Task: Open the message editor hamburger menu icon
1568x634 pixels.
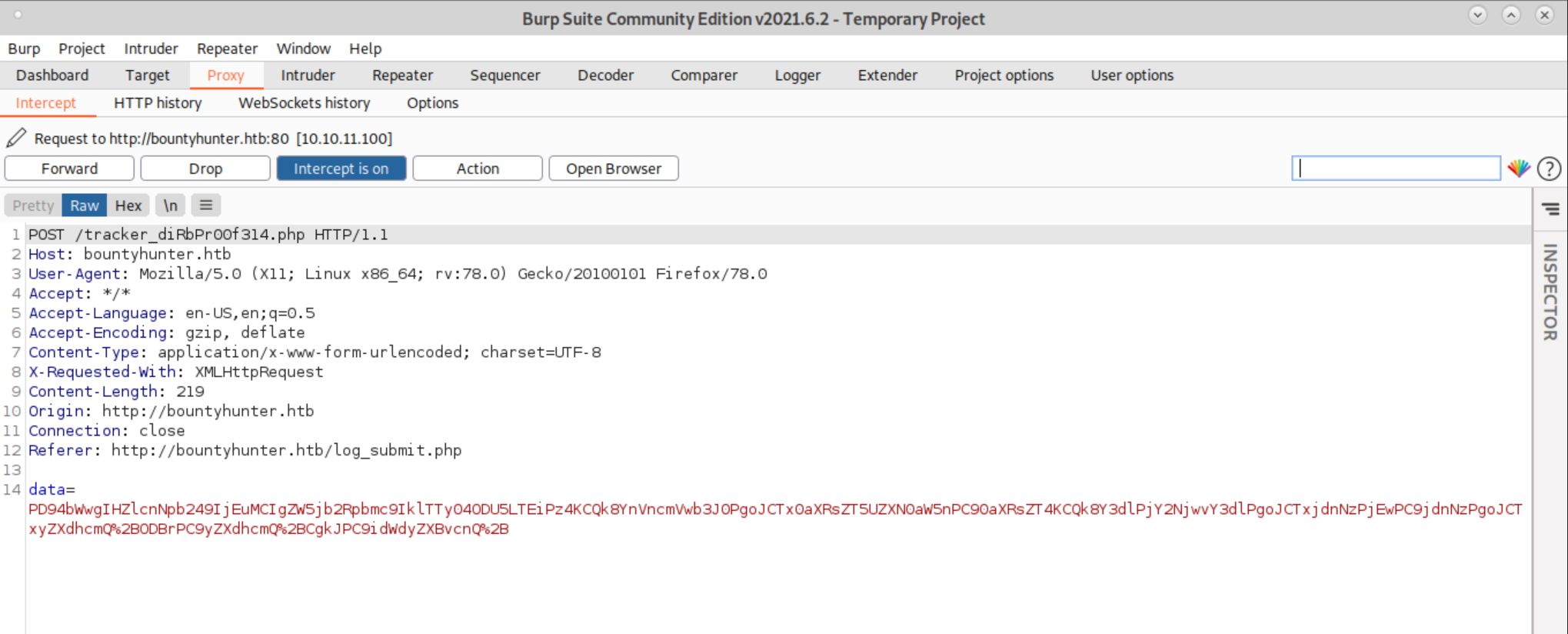Action: tap(206, 205)
